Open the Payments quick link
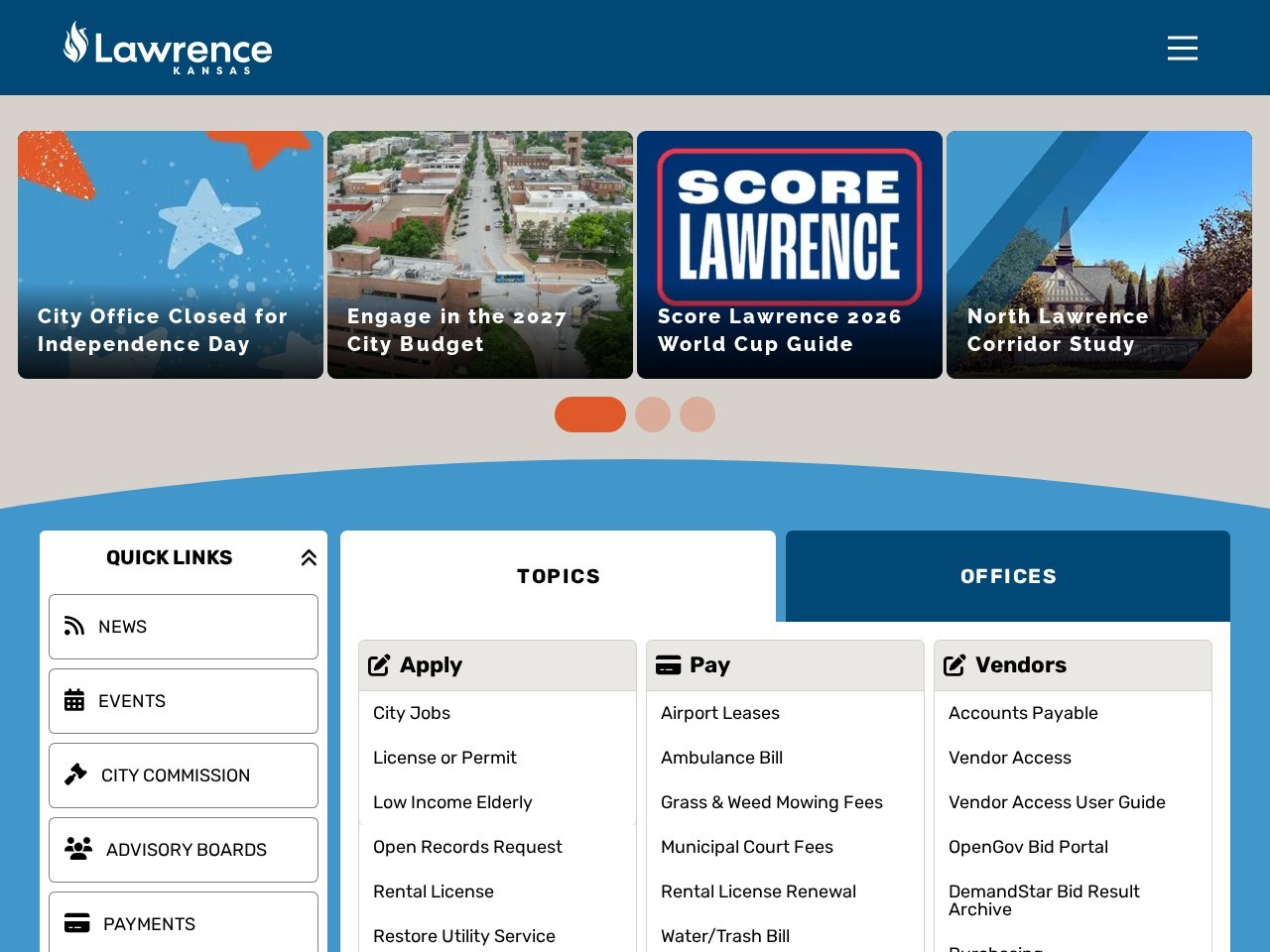This screenshot has height=952, width=1270. click(184, 923)
